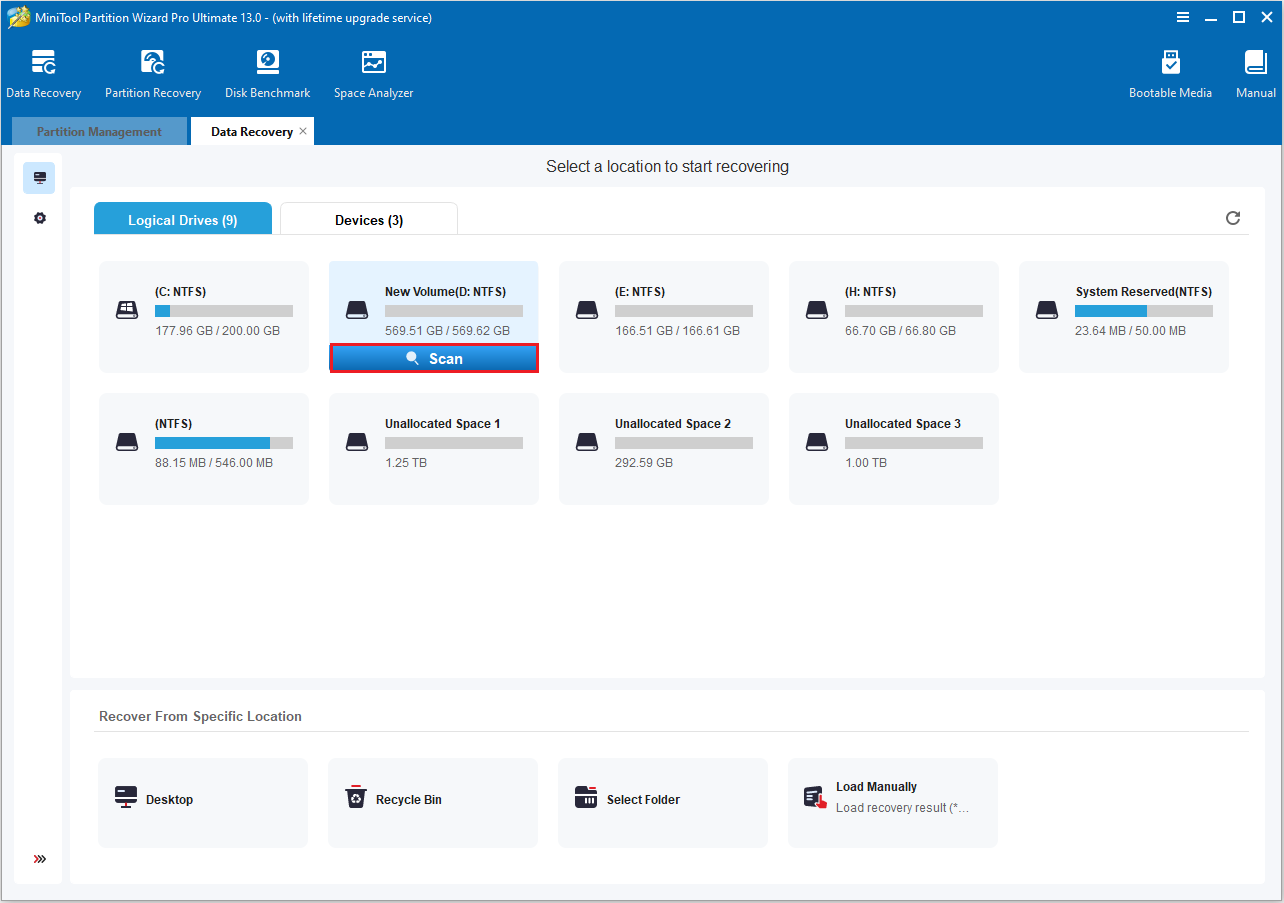Viewport: 1284px width, 903px height.
Task: Open the Data Recovery tool
Action: tap(44, 70)
